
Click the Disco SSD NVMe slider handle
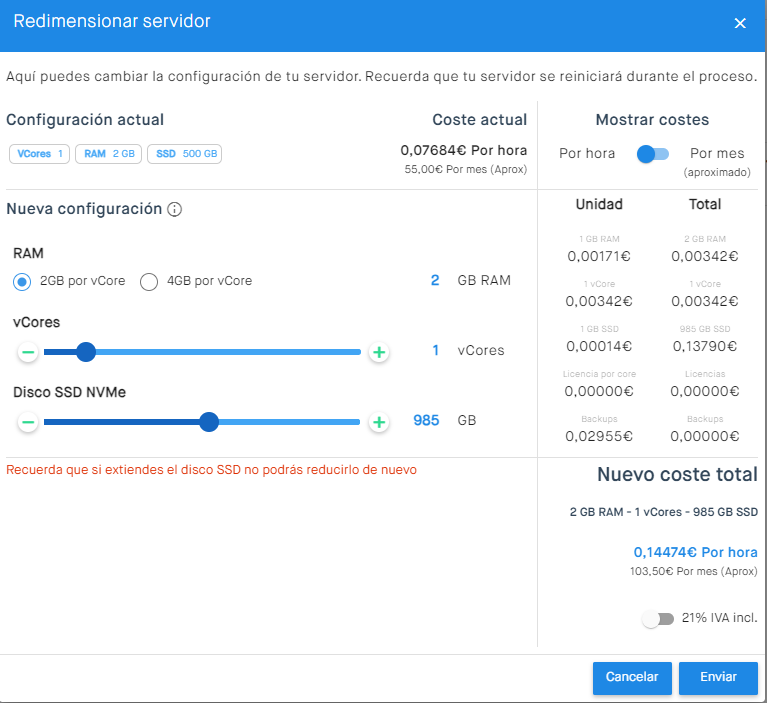pyautogui.click(x=209, y=422)
